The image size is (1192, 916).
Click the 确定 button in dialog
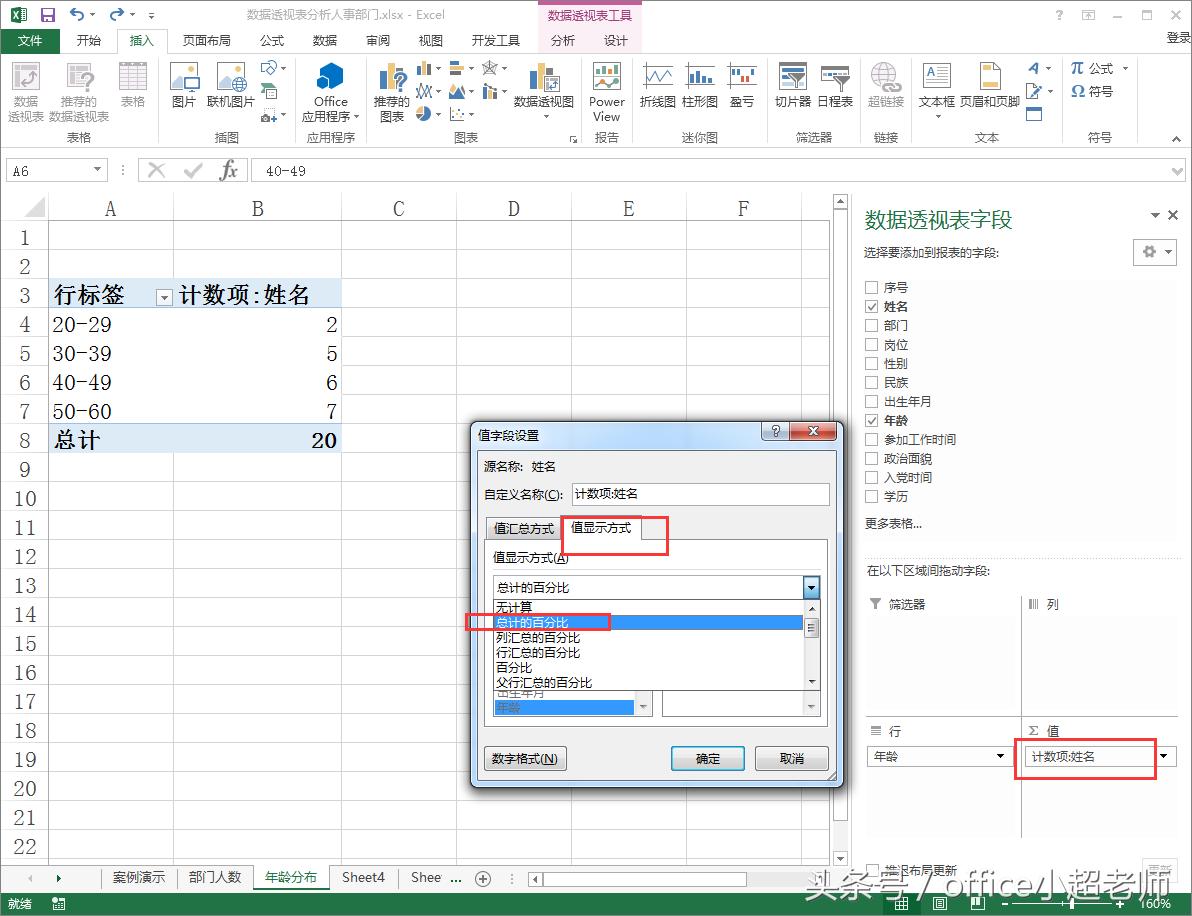point(708,759)
